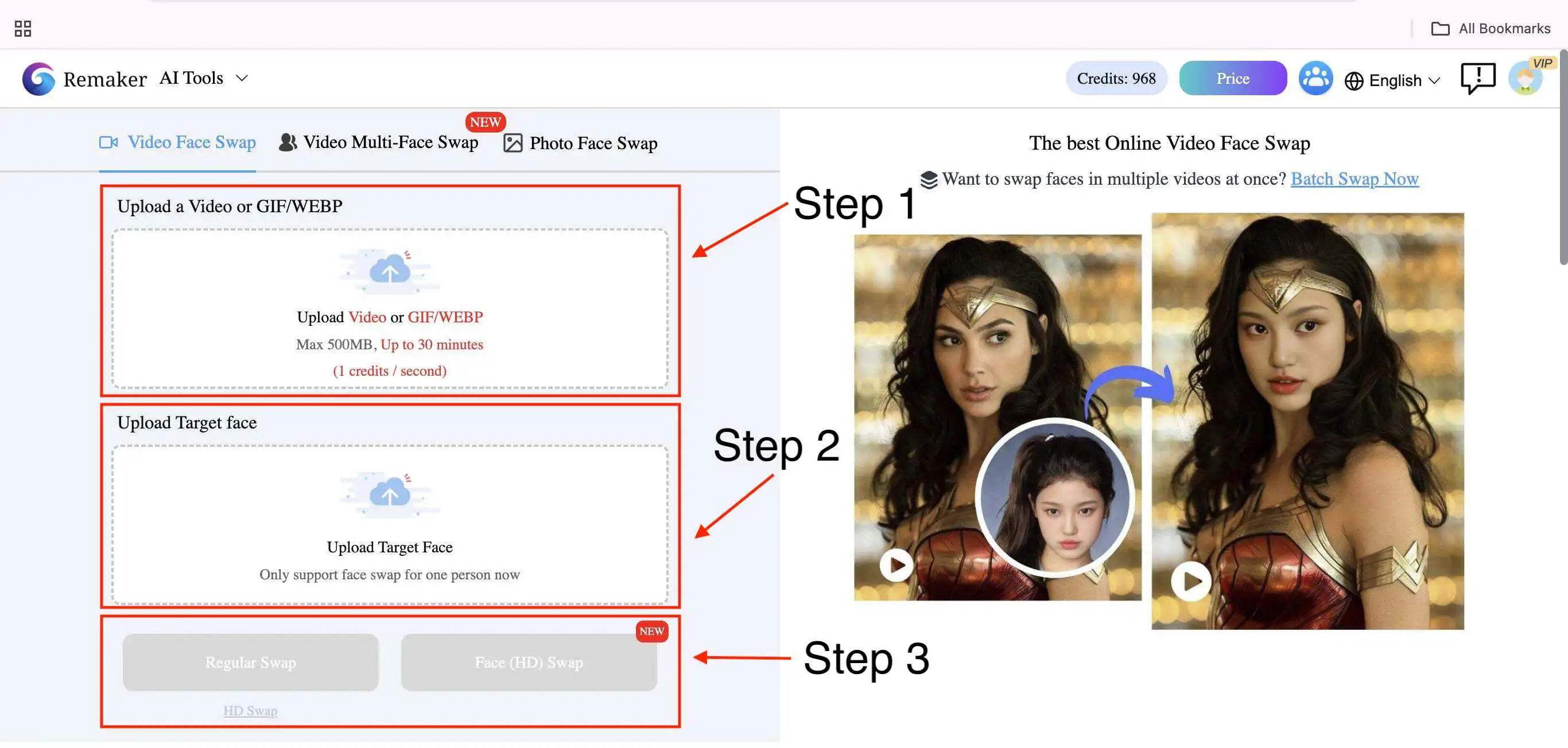Click the video camera tab icon
The height and width of the screenshot is (748, 1568).
coord(108,142)
